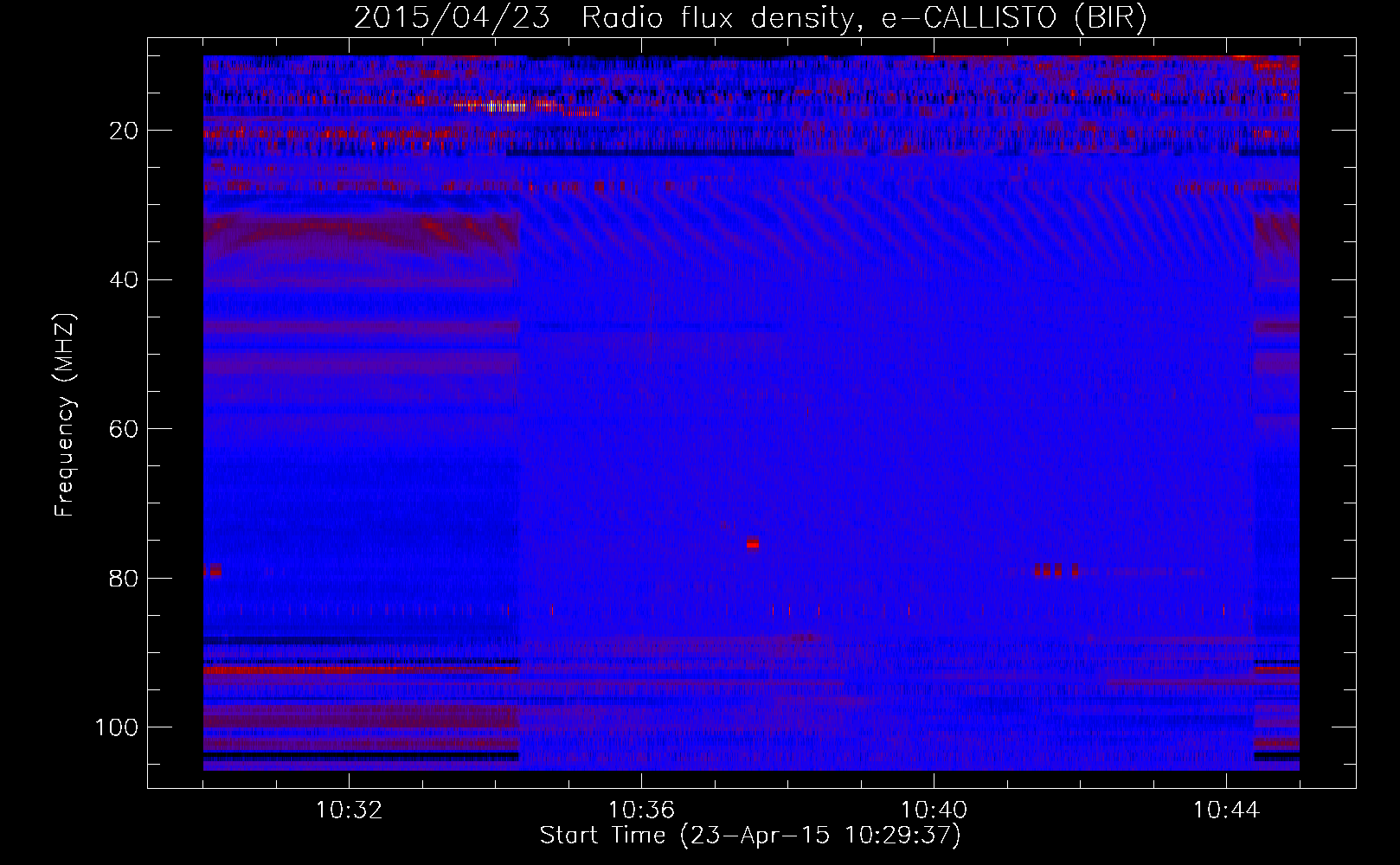The image size is (1400, 865).
Task: Click the plot title "Radio flux density, e-CALLISTO (BIR)"
Action: click(864, 18)
